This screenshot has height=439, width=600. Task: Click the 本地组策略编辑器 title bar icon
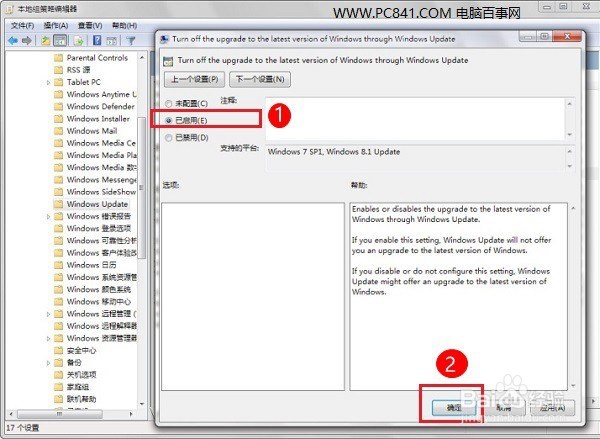pyautogui.click(x=10, y=9)
